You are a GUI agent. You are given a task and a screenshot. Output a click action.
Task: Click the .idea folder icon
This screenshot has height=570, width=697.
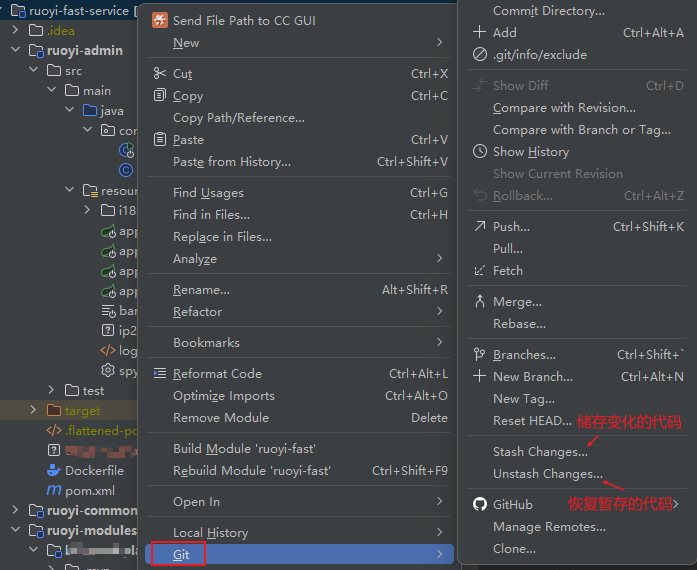click(x=36, y=30)
